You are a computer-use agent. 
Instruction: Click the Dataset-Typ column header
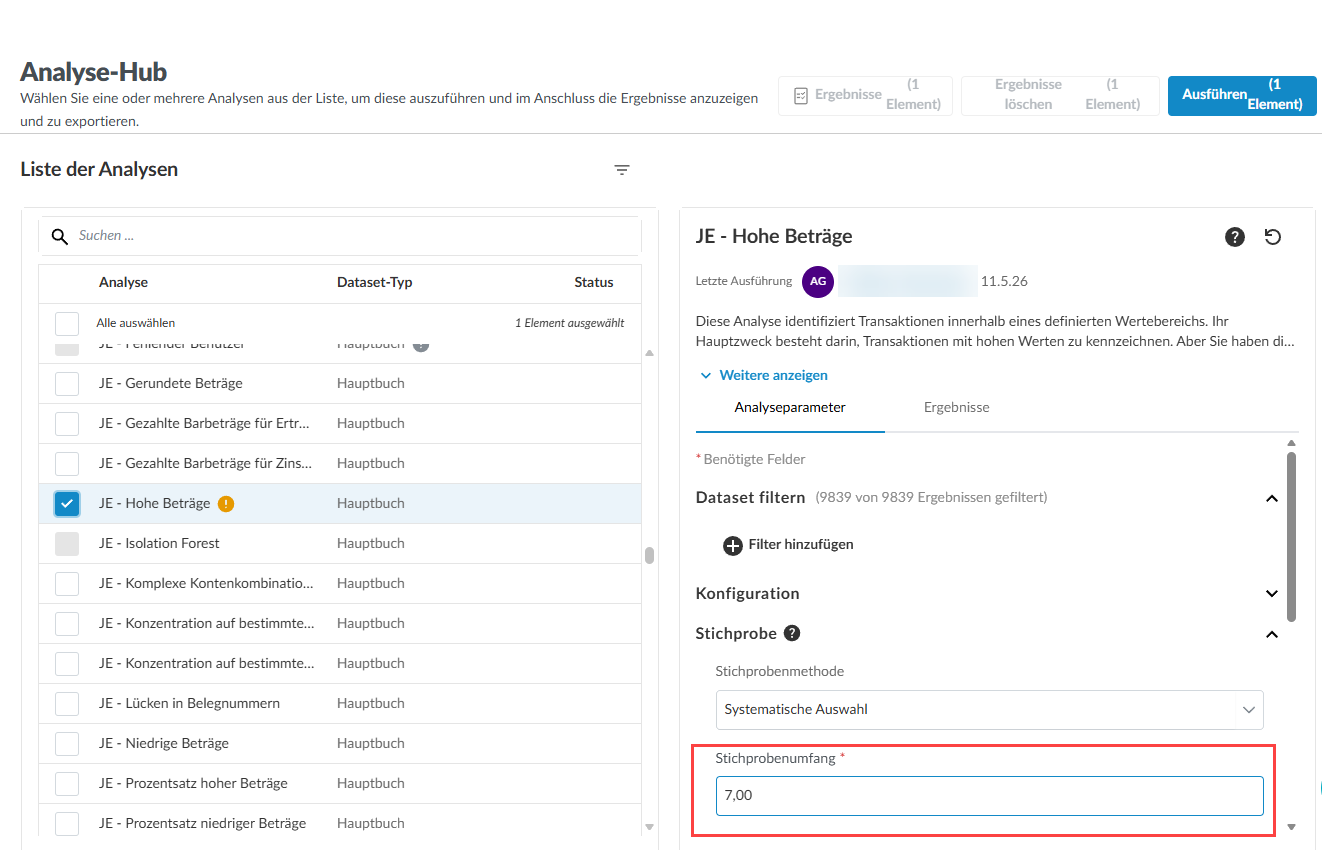tap(375, 283)
